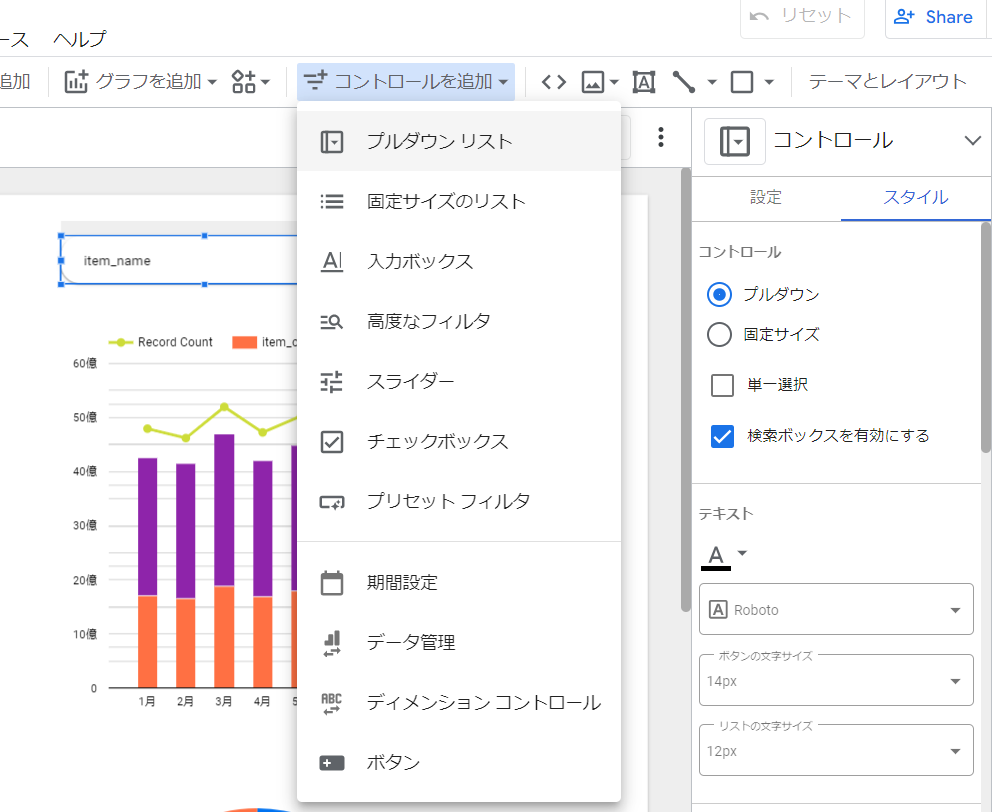Viewport: 992px width, 812px height.
Task: Choose 固定サイズのリスト from the menu
Action: click(459, 201)
